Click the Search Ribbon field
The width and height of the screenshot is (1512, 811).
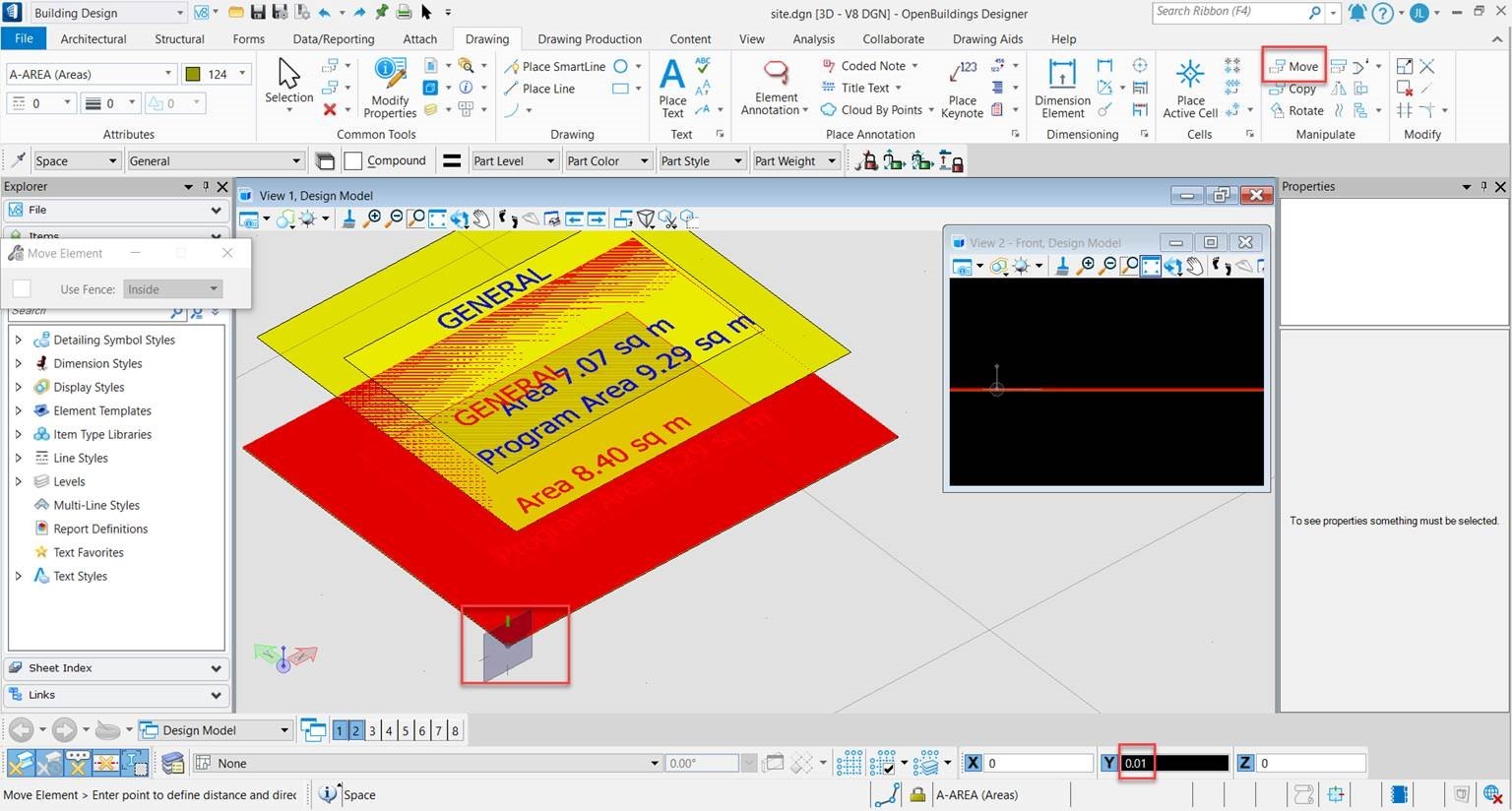pos(1238,12)
